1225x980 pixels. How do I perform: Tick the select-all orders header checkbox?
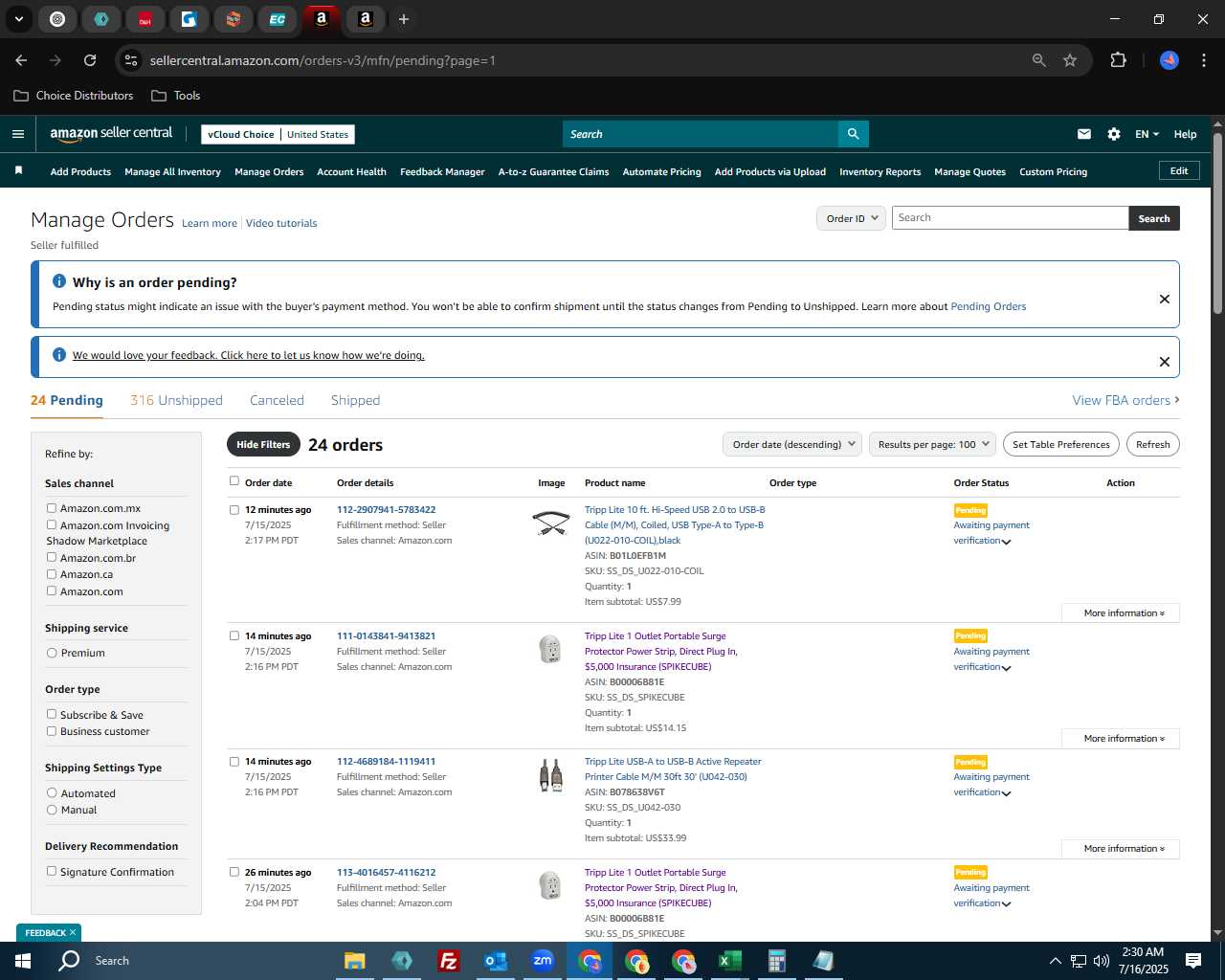(x=234, y=481)
